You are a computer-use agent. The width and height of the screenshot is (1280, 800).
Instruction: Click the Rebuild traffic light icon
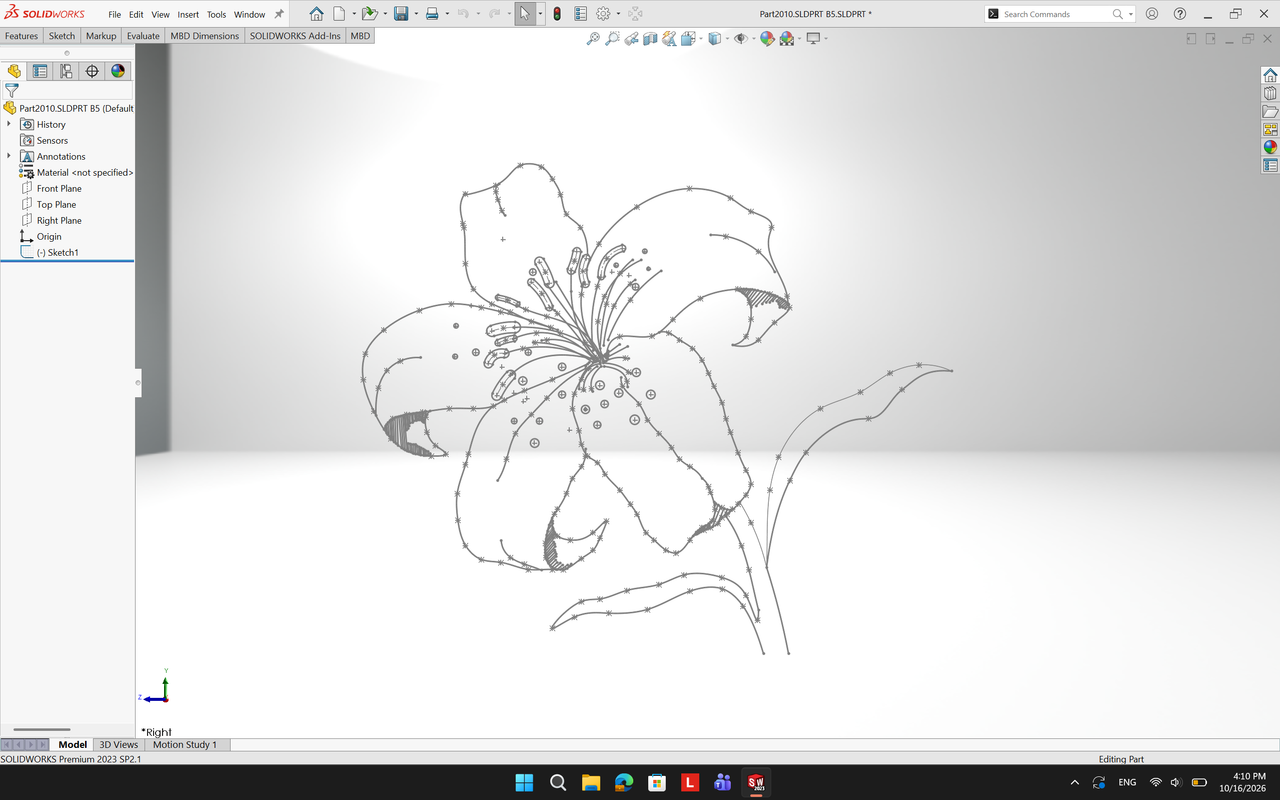point(556,14)
